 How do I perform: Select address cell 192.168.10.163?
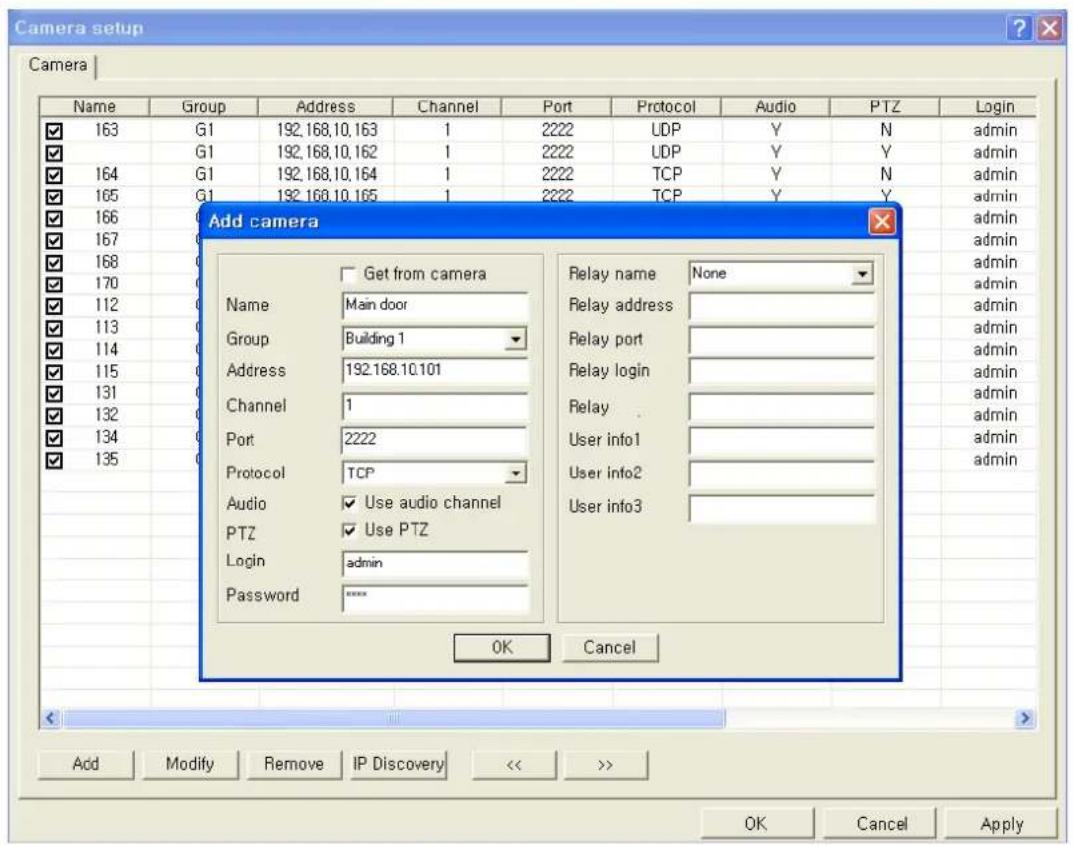point(326,130)
